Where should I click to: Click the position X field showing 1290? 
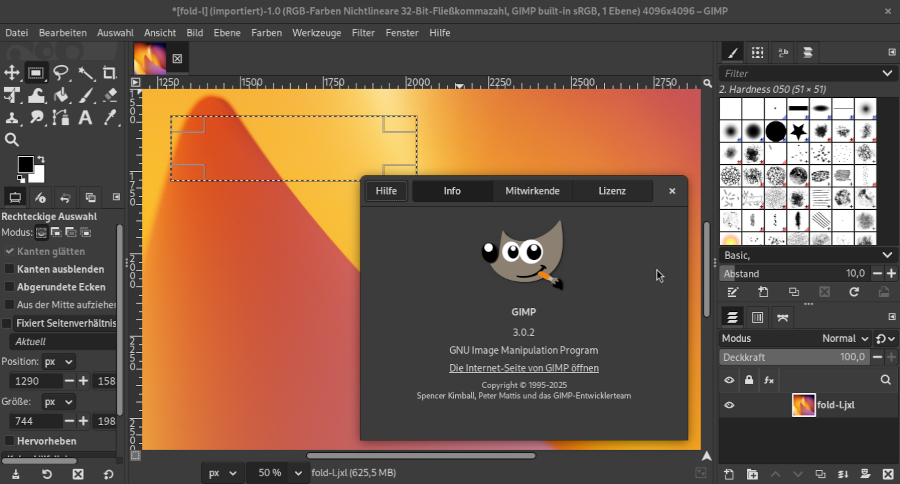tap(35, 381)
